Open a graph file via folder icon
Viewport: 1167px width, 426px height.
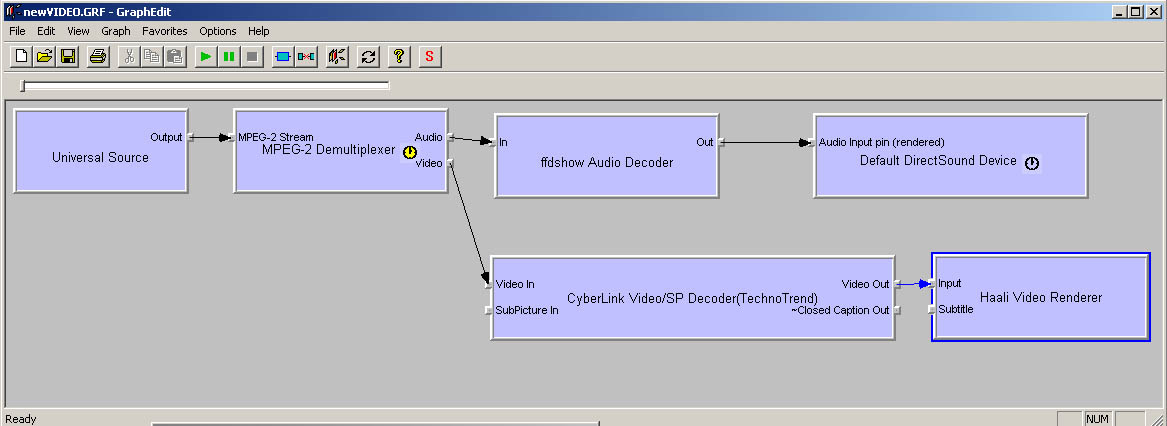point(45,56)
